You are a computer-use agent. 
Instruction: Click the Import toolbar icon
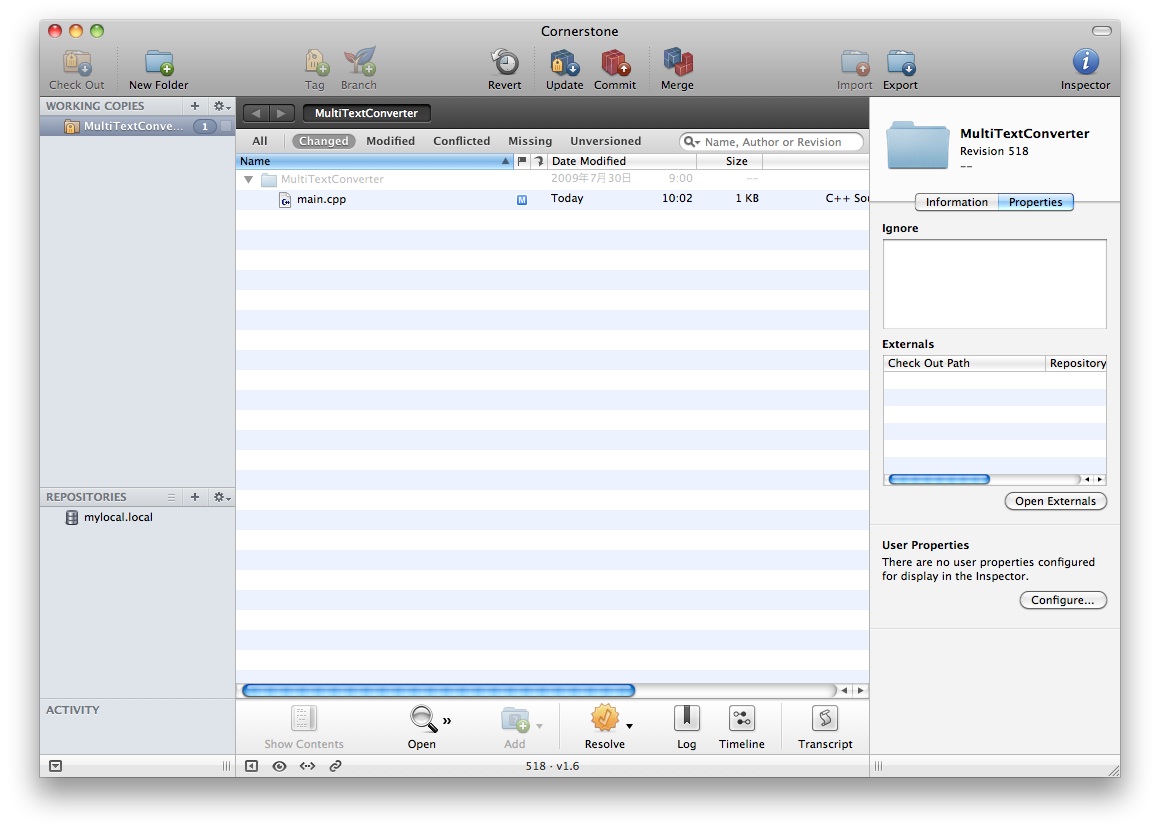coord(854,64)
